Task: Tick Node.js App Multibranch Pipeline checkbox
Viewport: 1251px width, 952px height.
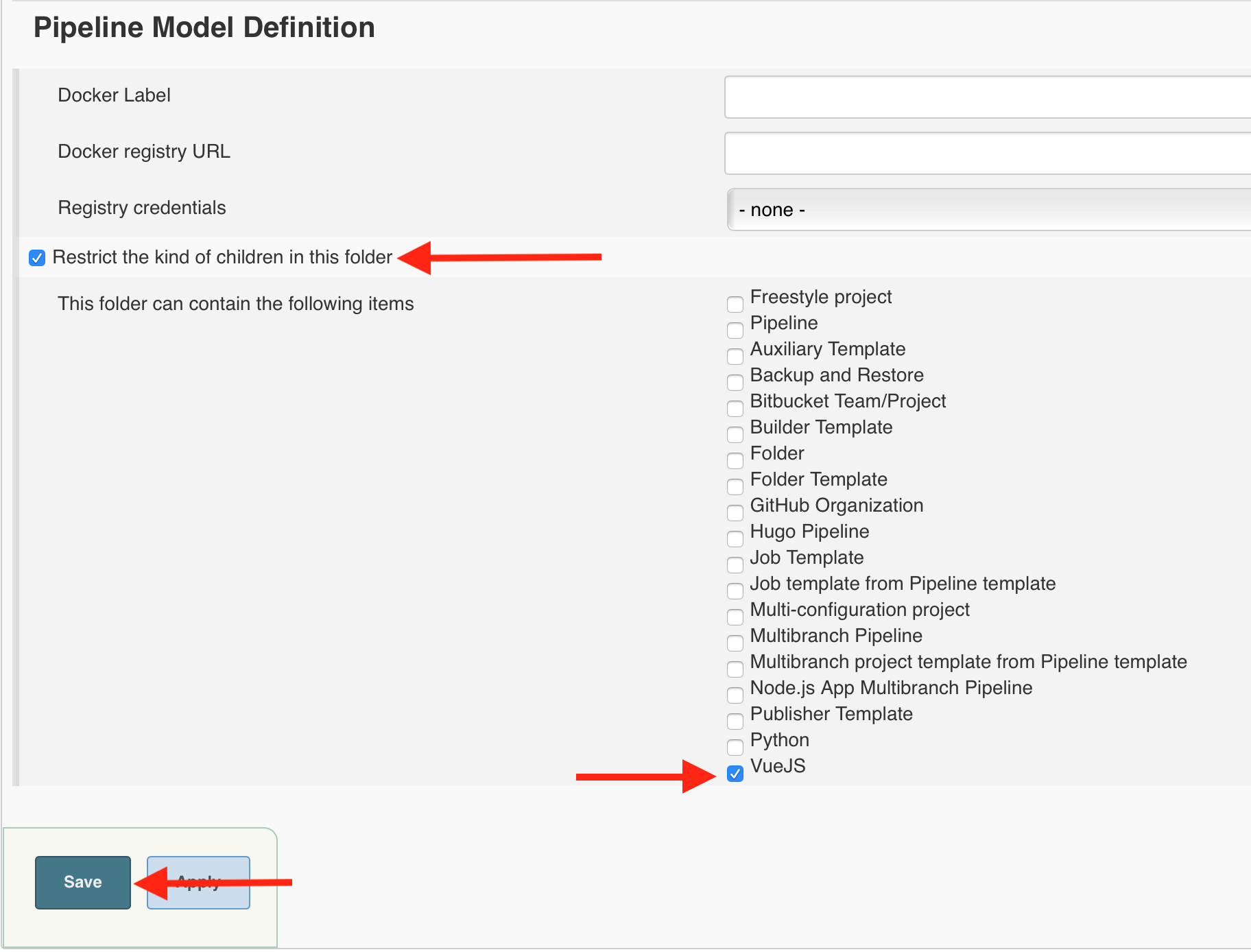Action: (735, 695)
